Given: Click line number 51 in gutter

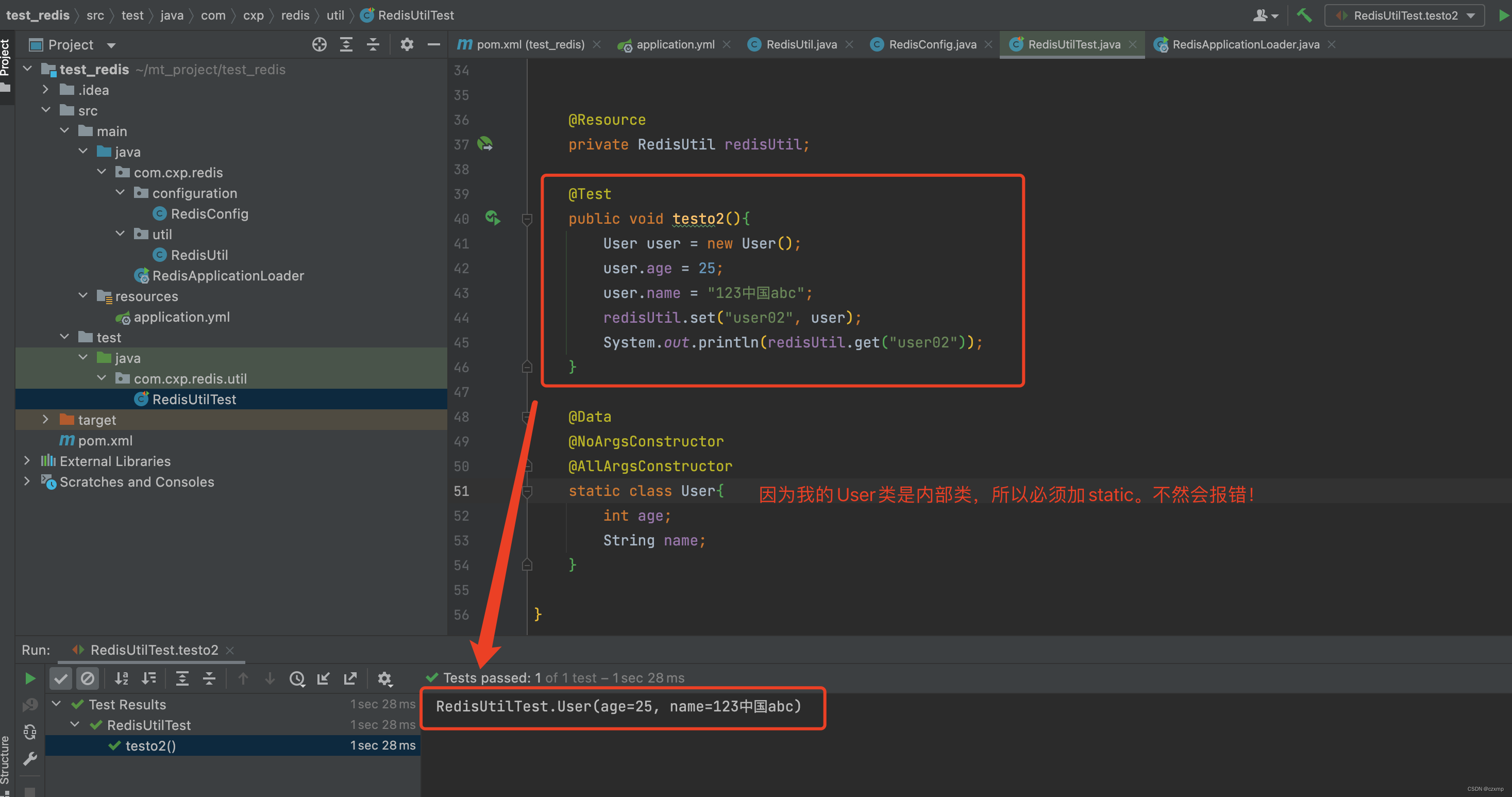Looking at the screenshot, I should pos(461,491).
